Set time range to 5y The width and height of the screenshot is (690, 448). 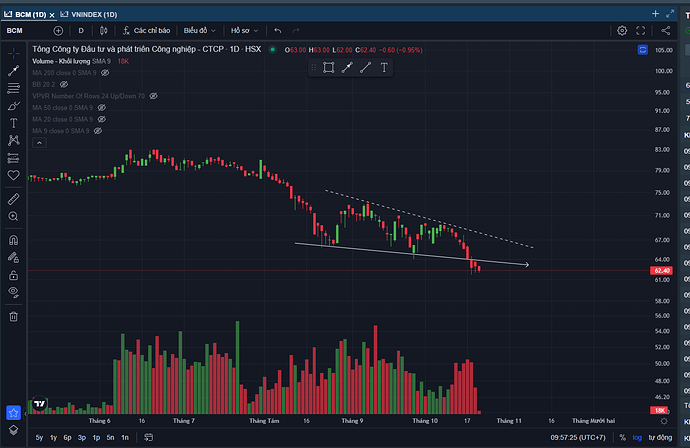point(39,437)
